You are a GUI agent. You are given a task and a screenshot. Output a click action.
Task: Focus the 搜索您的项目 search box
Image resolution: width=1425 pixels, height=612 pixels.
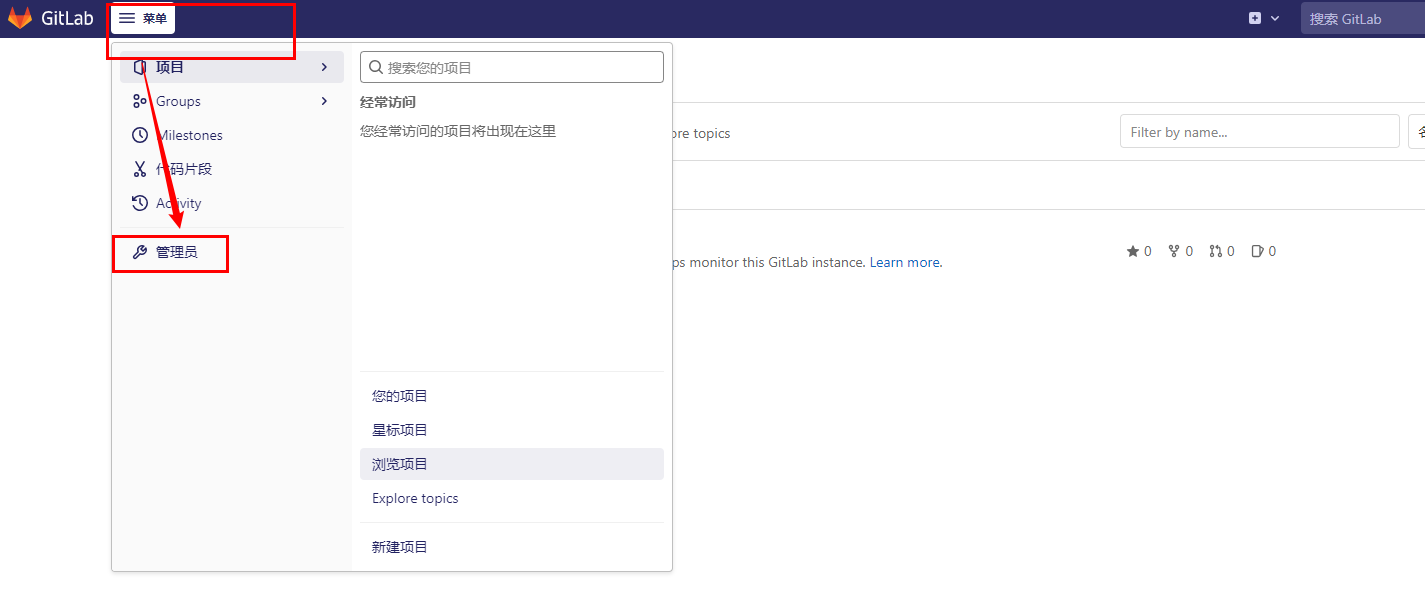[x=512, y=67]
